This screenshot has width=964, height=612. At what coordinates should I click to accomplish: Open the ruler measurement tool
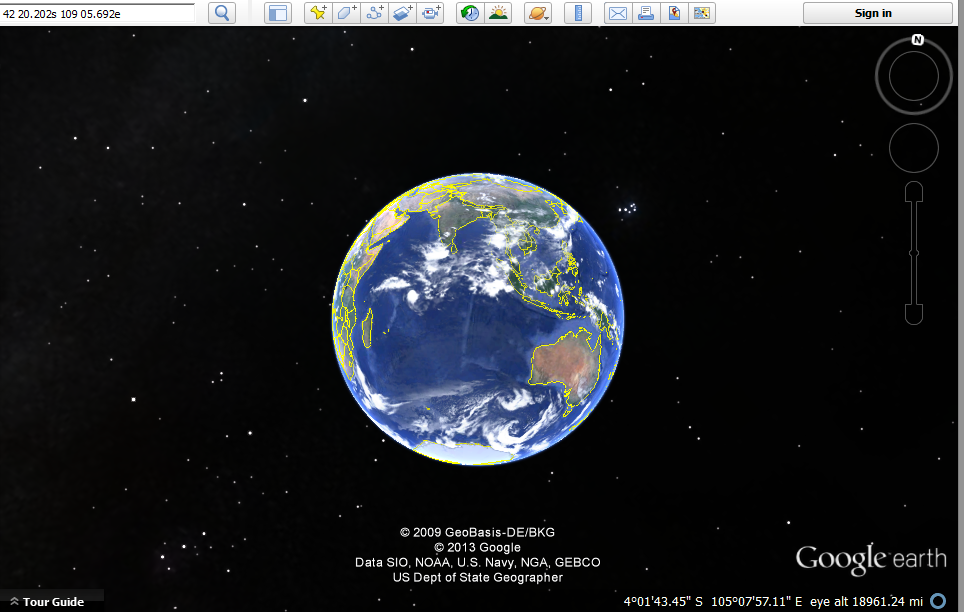click(x=578, y=13)
